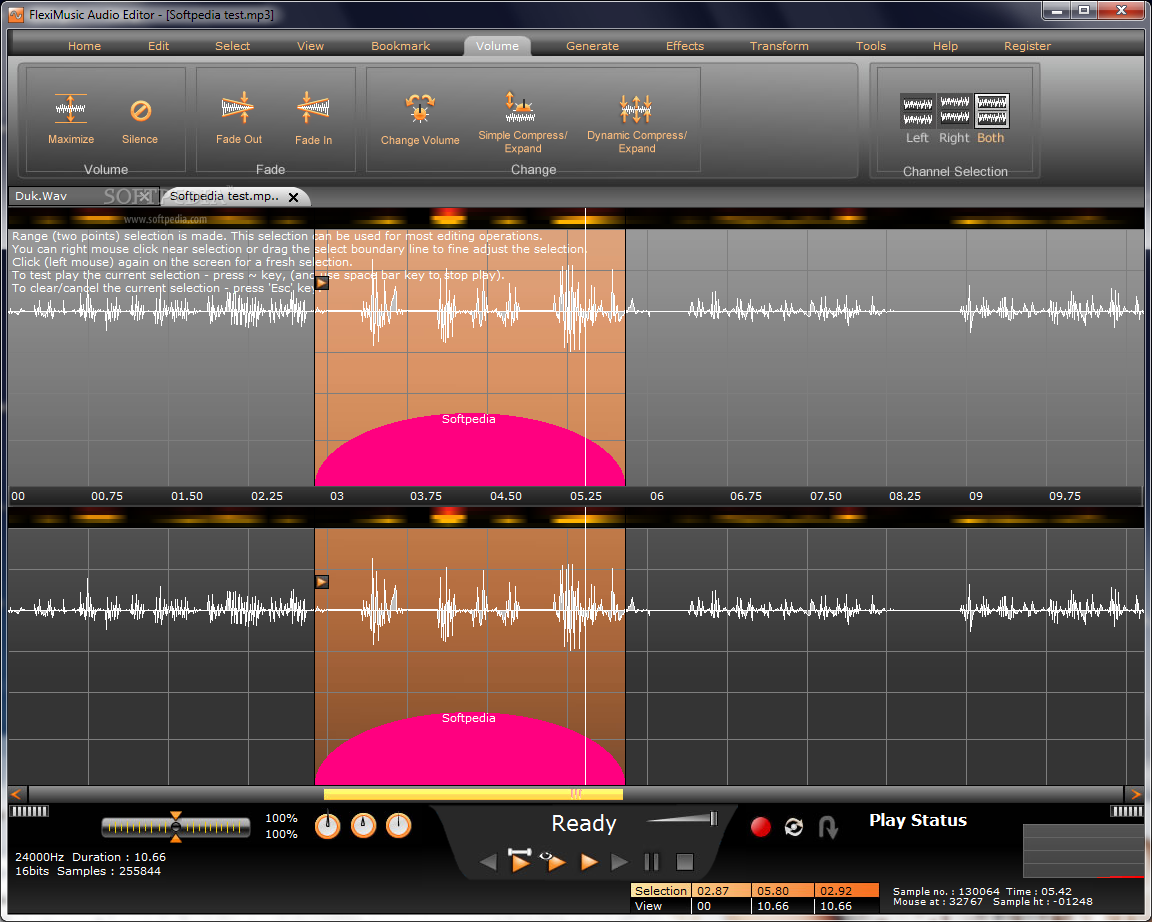Click the right bottom grip handle
Screen dimensions: 1152x922
click(x=1126, y=811)
